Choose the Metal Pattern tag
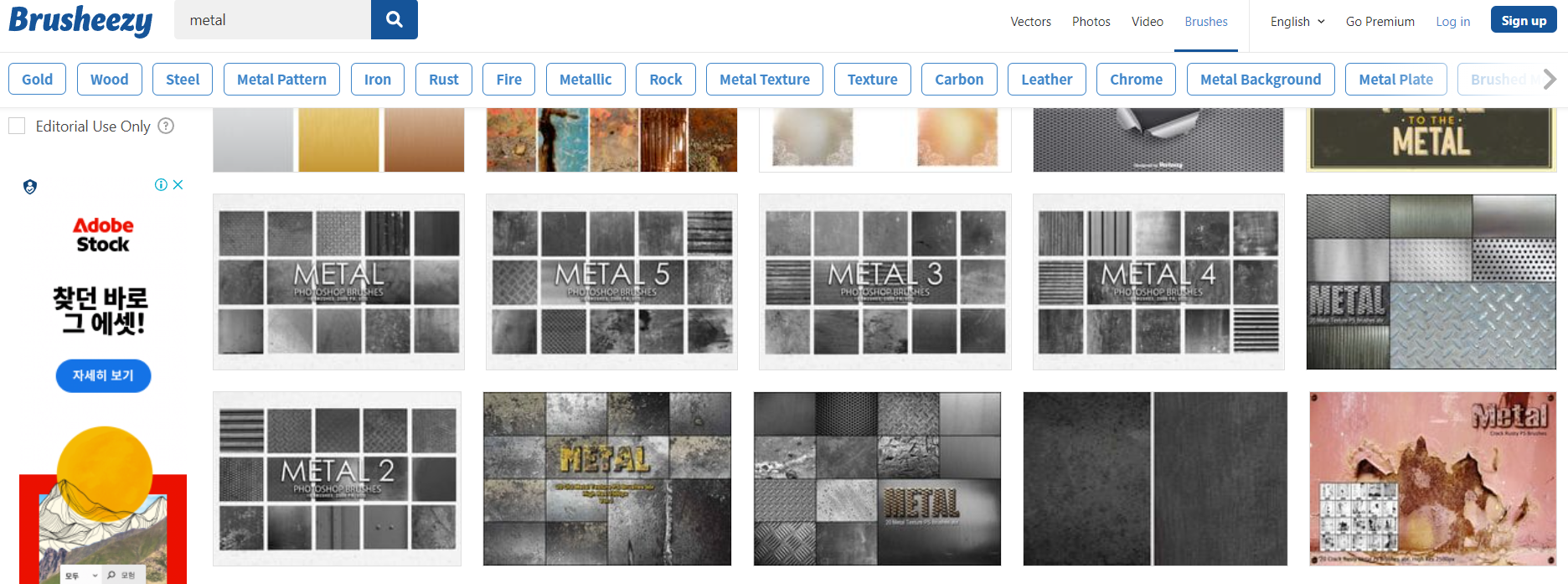 click(281, 80)
